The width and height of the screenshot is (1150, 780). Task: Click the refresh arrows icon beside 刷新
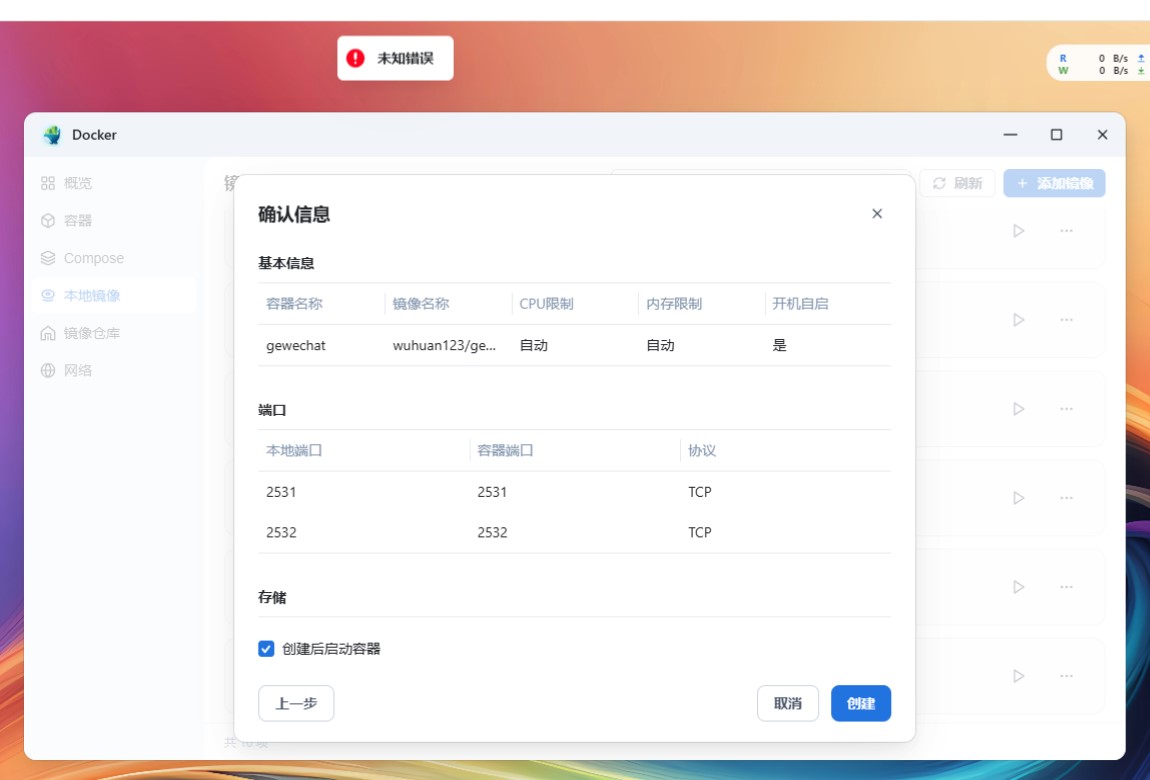(939, 183)
